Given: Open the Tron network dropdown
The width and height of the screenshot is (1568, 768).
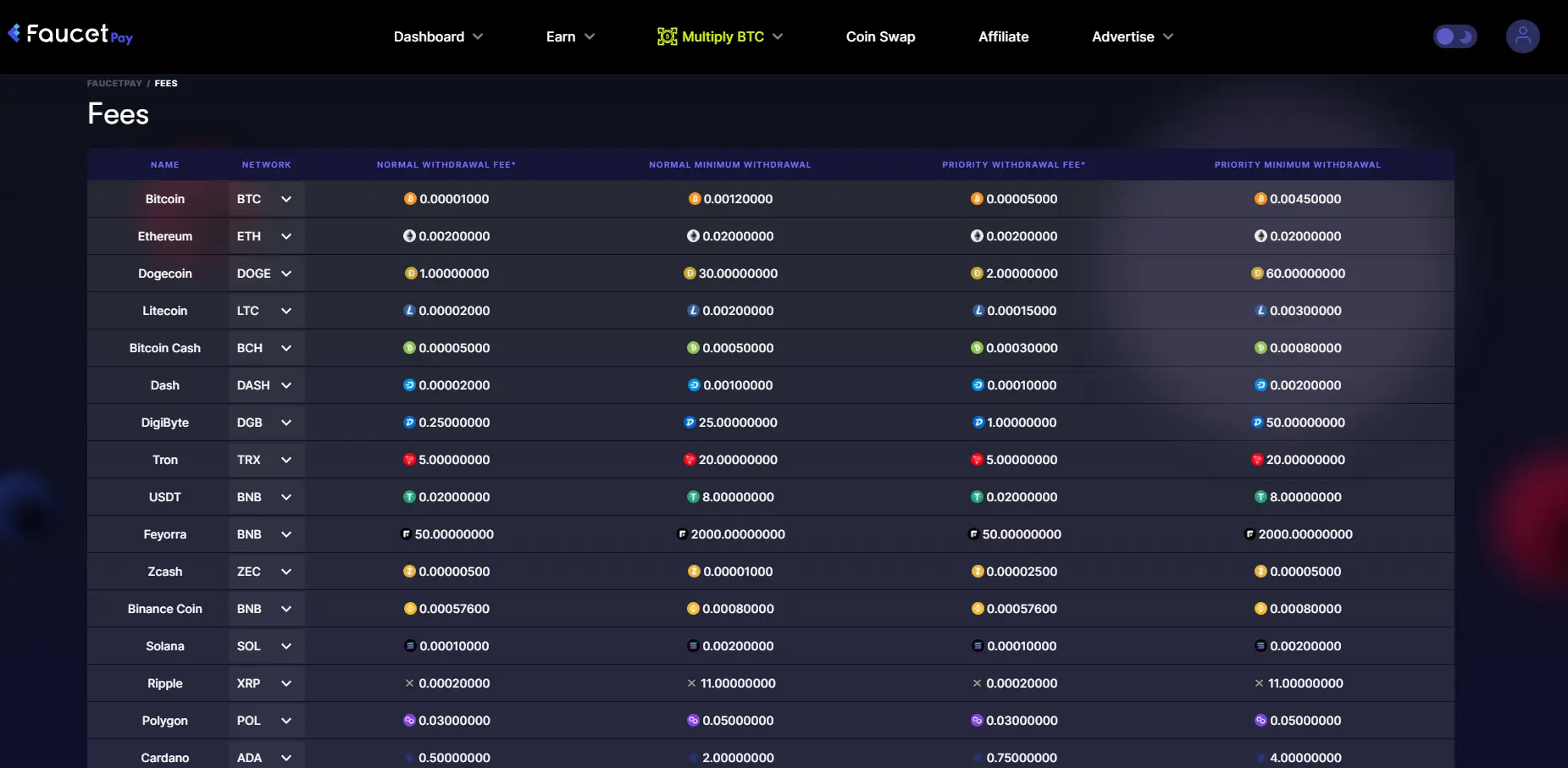Looking at the screenshot, I should (x=266, y=460).
